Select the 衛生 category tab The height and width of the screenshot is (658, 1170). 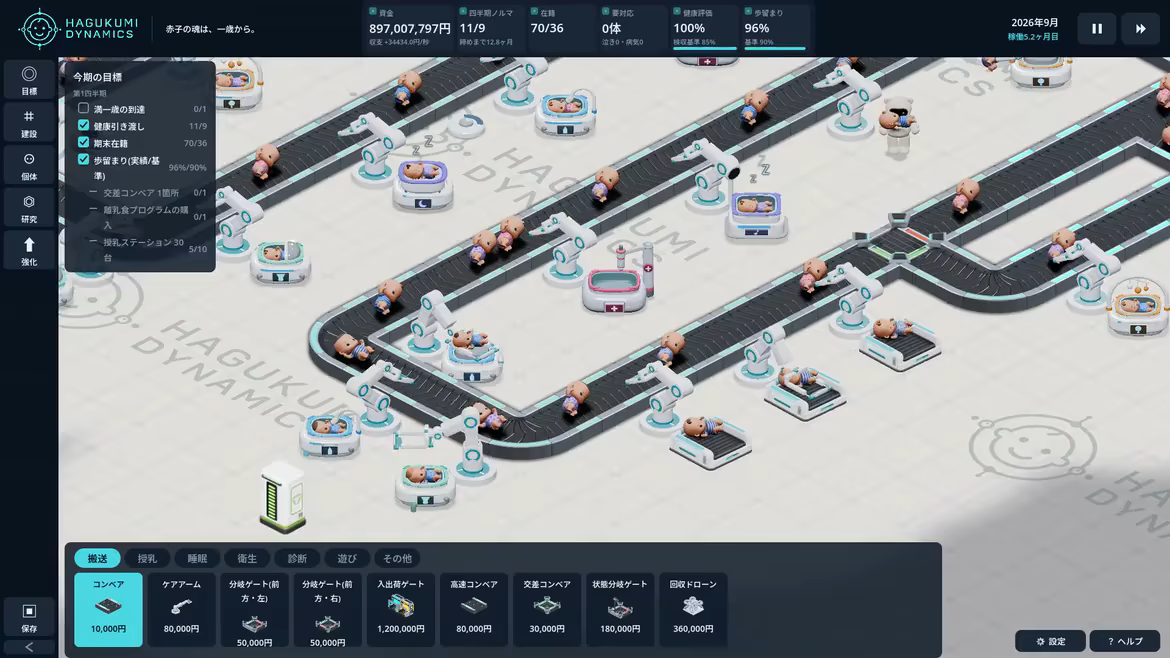click(247, 558)
